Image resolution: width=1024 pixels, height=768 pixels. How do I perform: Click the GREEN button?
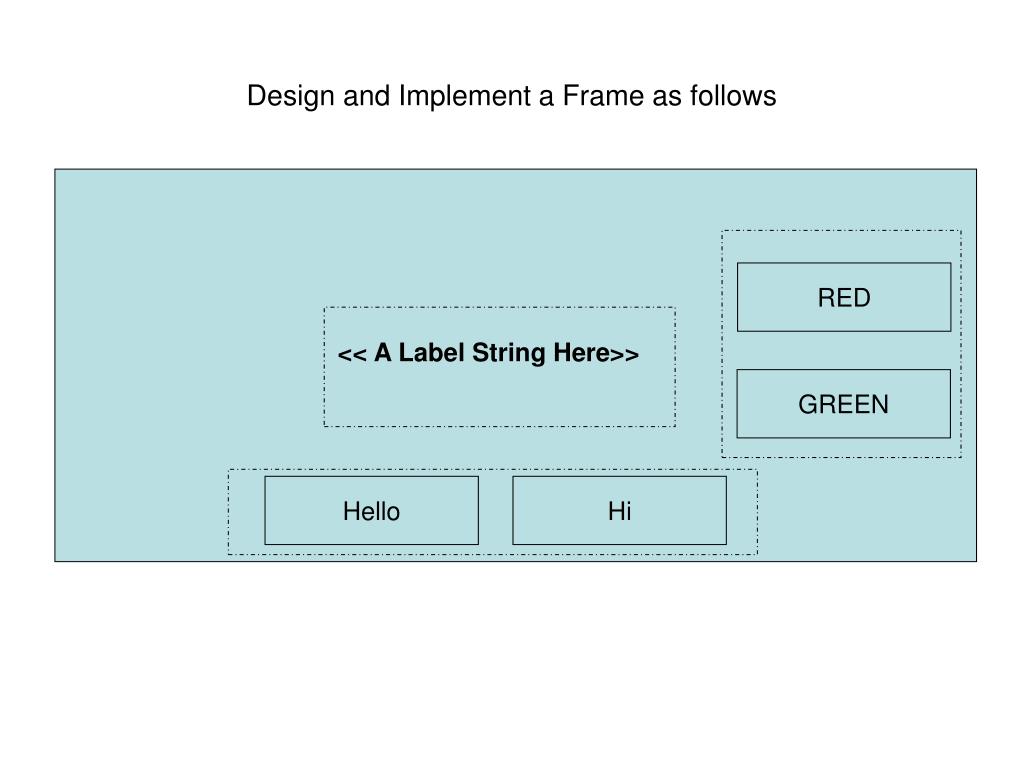tap(844, 404)
